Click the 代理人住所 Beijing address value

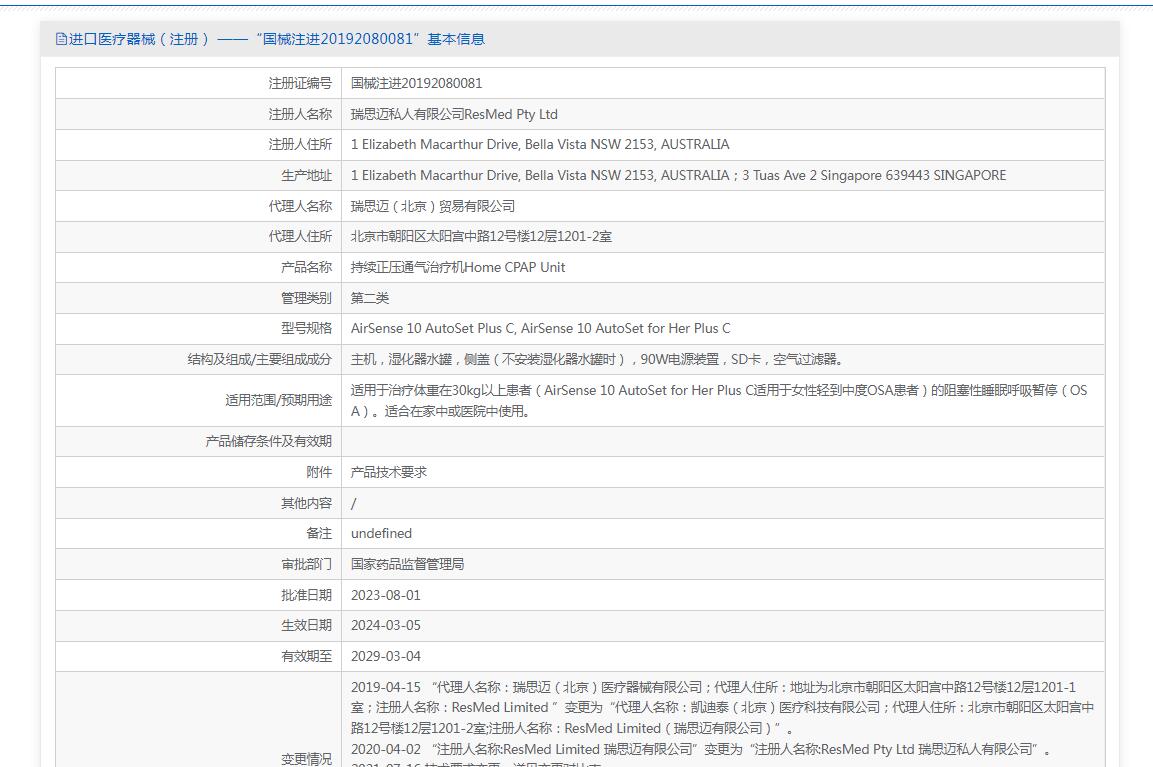pos(481,236)
